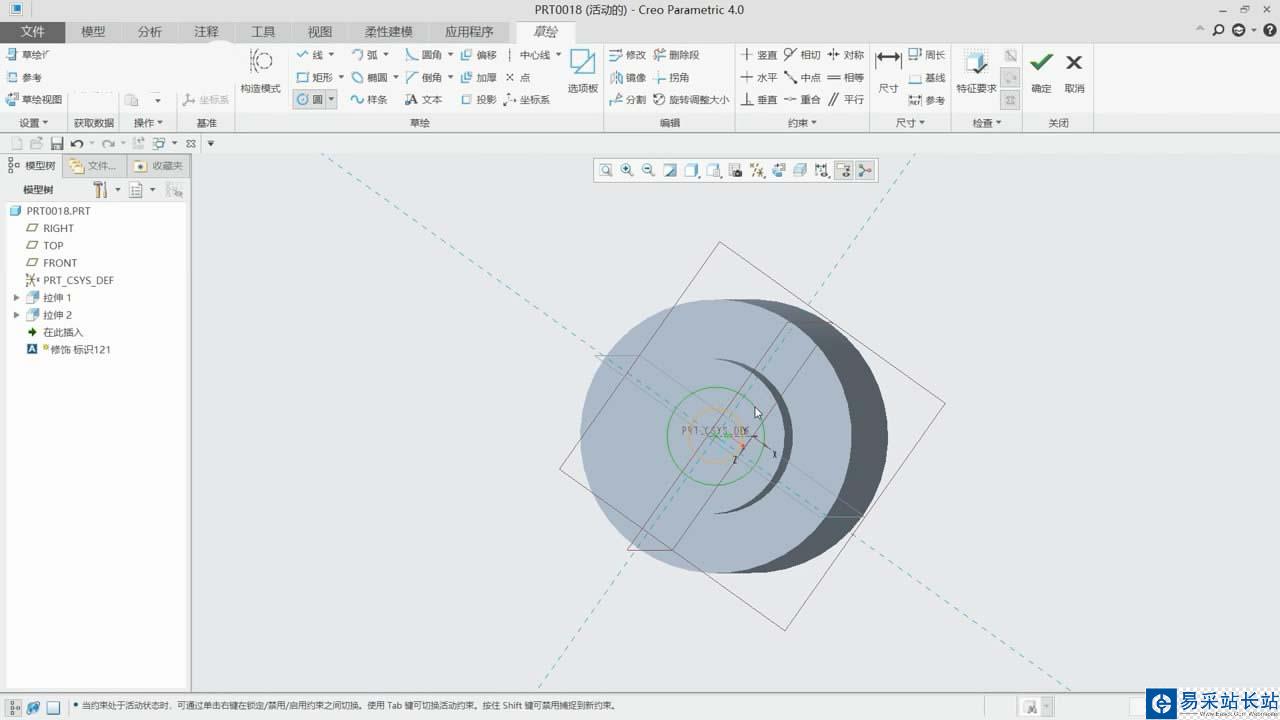This screenshot has height=720, width=1280.
Task: Open the 选项板 (Palette)
Action: coord(583,70)
